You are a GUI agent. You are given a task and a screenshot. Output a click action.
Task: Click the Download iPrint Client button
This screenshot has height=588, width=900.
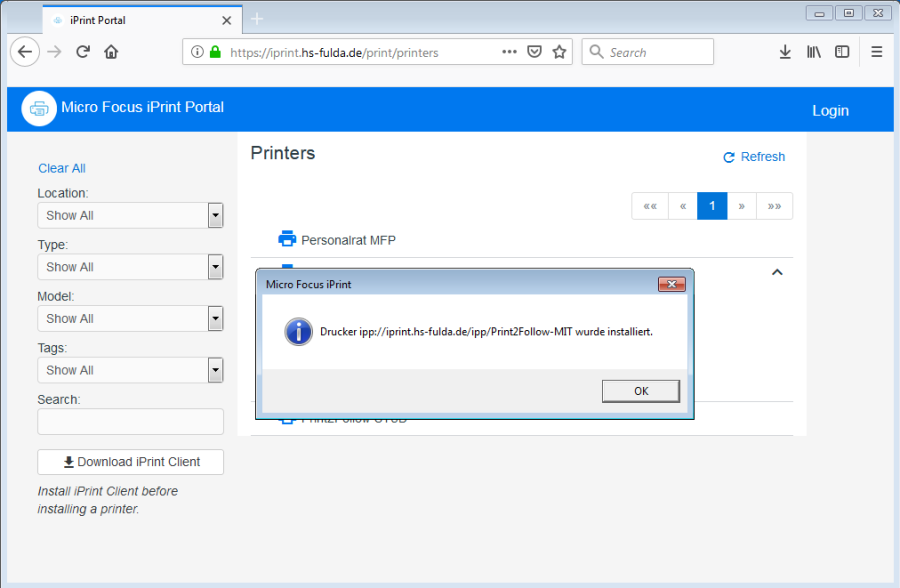tap(130, 461)
